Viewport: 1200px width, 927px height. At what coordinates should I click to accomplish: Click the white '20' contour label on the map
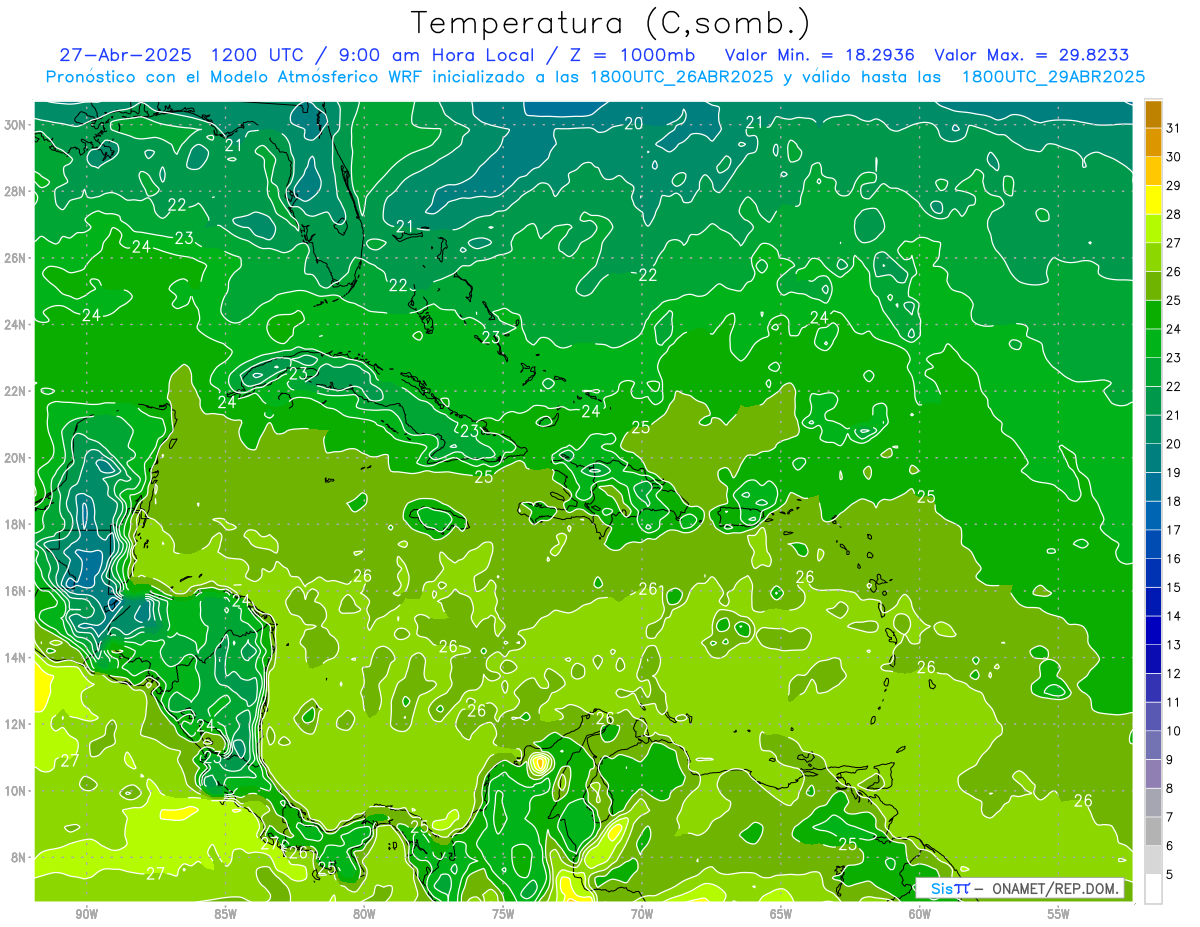coord(633,123)
